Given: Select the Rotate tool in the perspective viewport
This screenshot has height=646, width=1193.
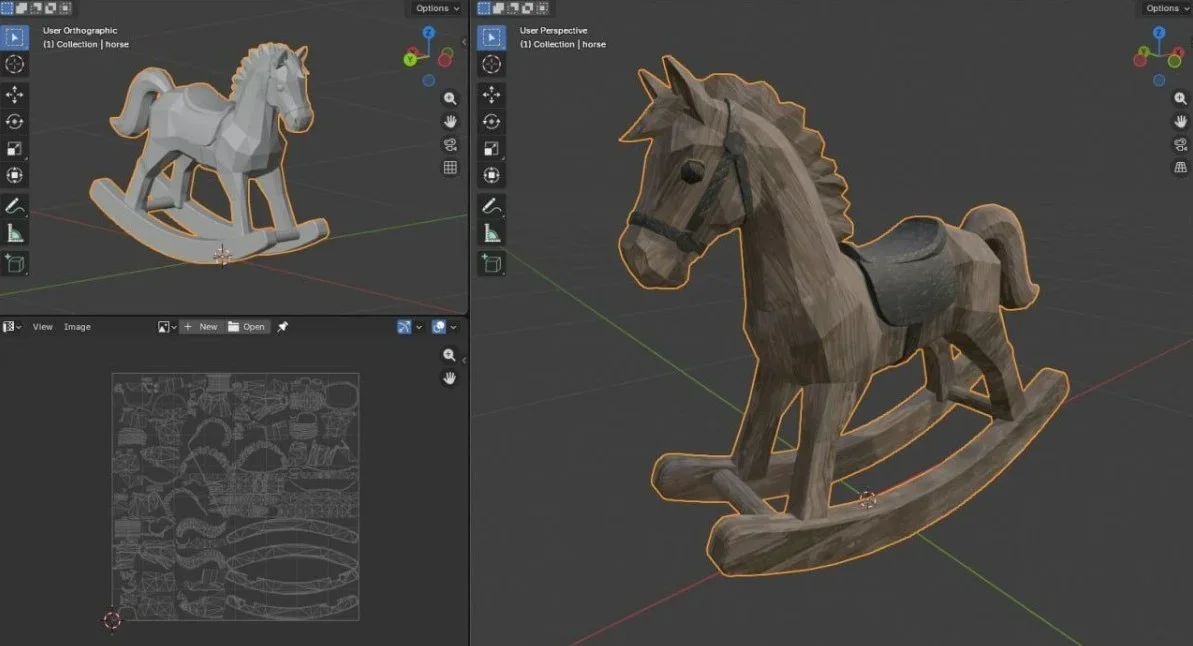Looking at the screenshot, I should 492,122.
